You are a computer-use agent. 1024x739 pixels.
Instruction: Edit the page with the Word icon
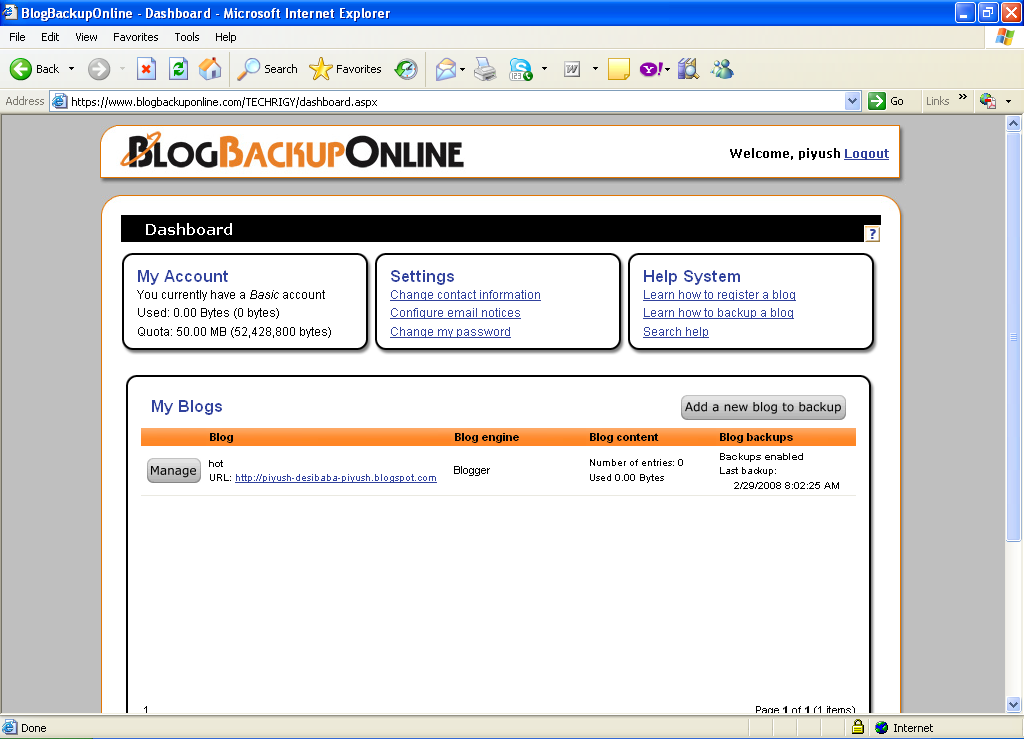[x=572, y=69]
